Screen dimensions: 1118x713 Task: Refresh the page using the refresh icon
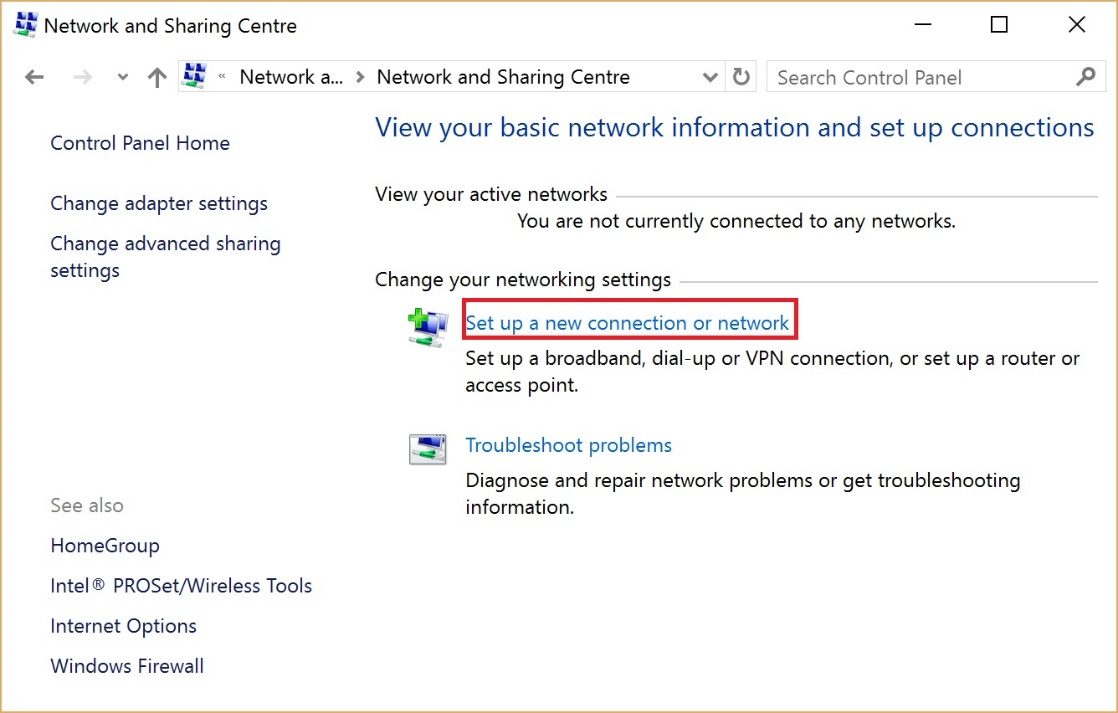pos(741,76)
